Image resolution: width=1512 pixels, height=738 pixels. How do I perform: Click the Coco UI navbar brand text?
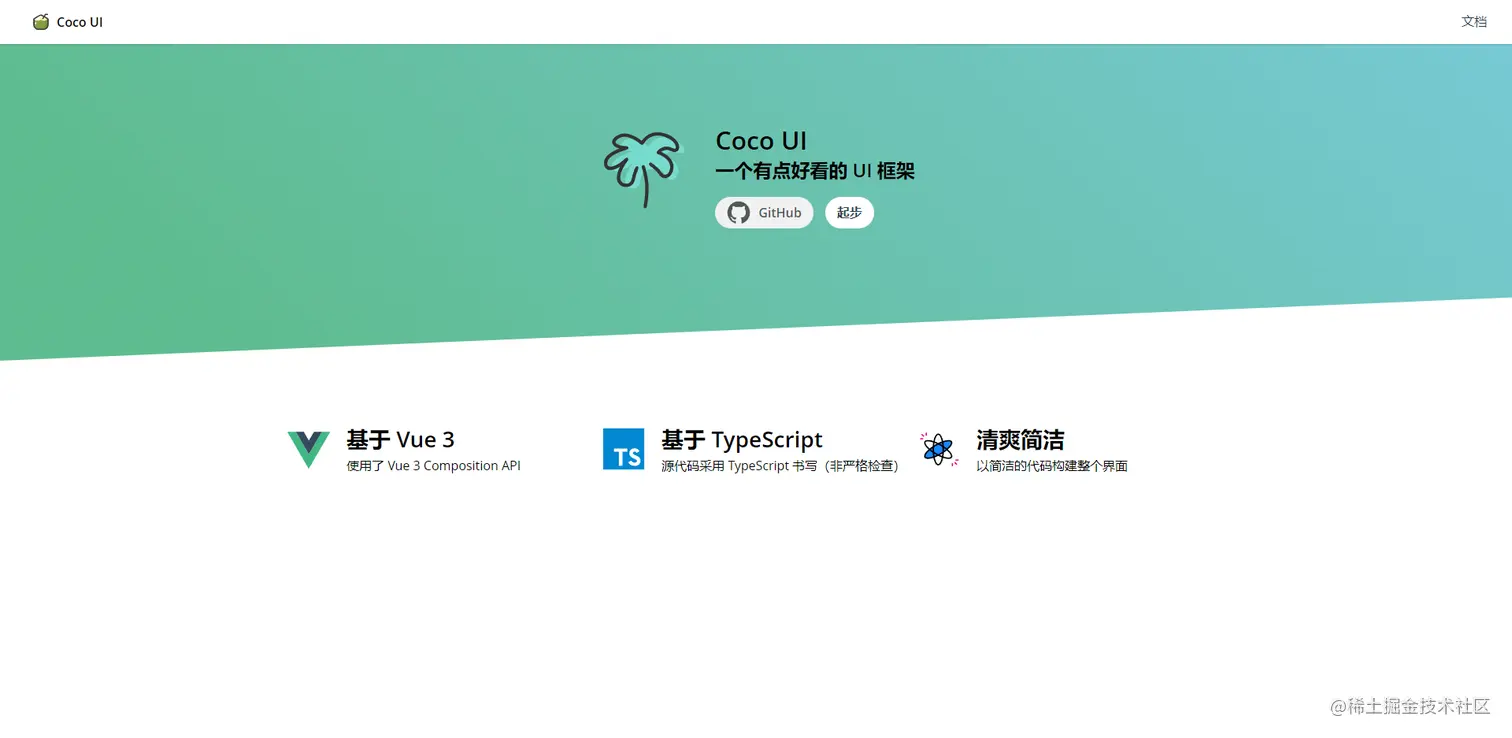tap(80, 22)
